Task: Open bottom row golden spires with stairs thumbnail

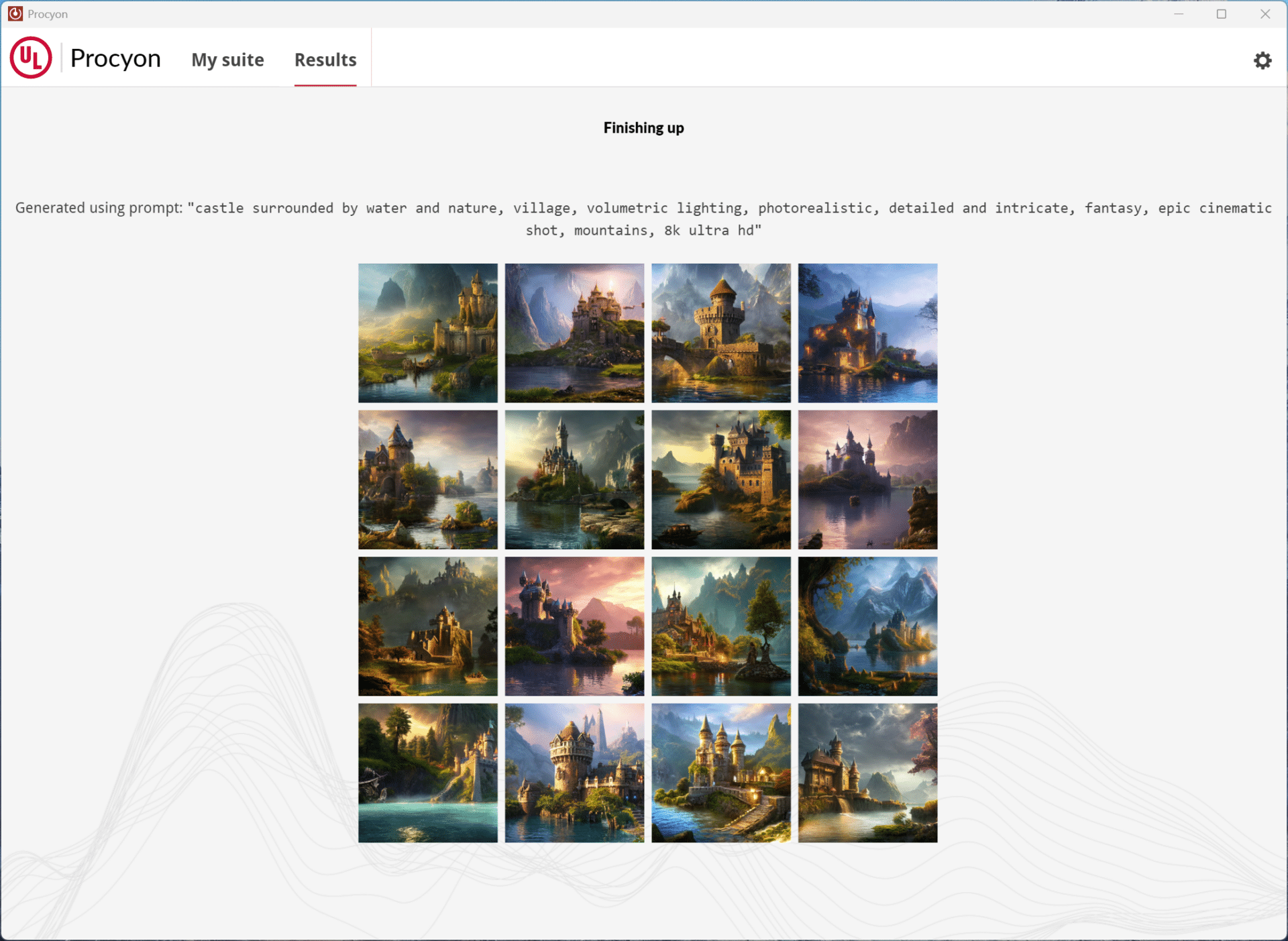Action: tap(721, 773)
